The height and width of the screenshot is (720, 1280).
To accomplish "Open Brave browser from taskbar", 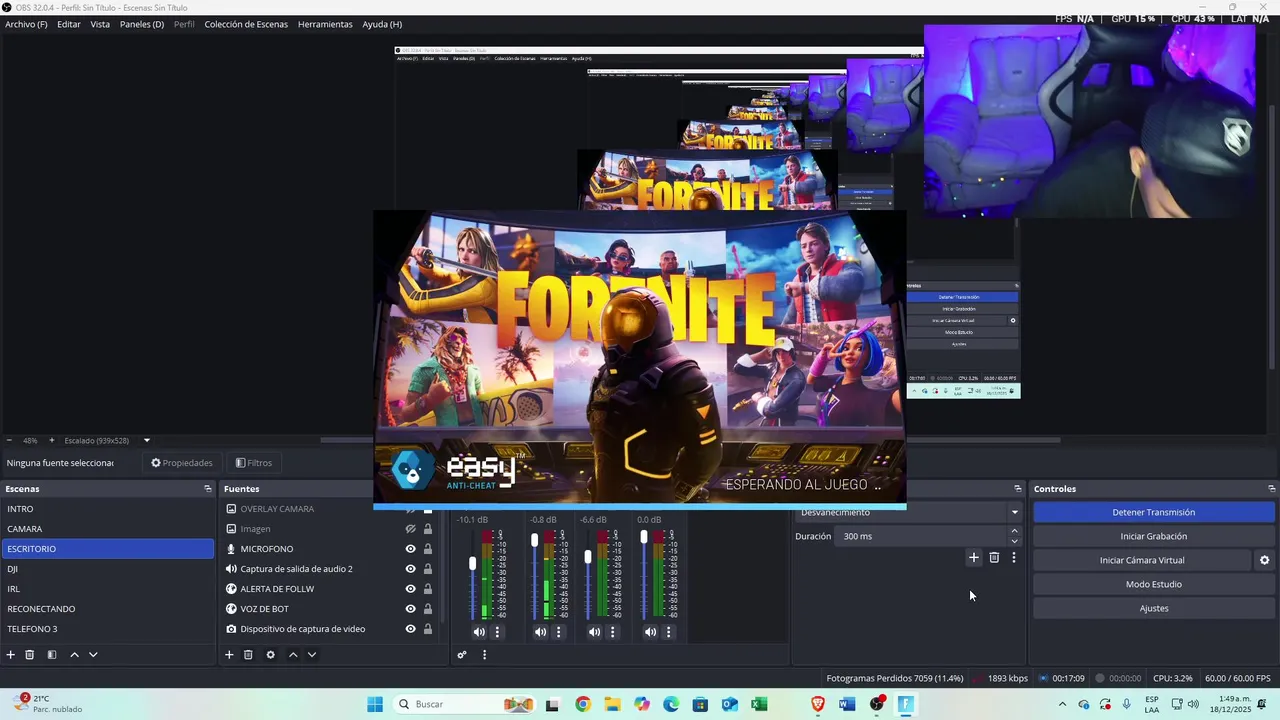I will (x=818, y=704).
